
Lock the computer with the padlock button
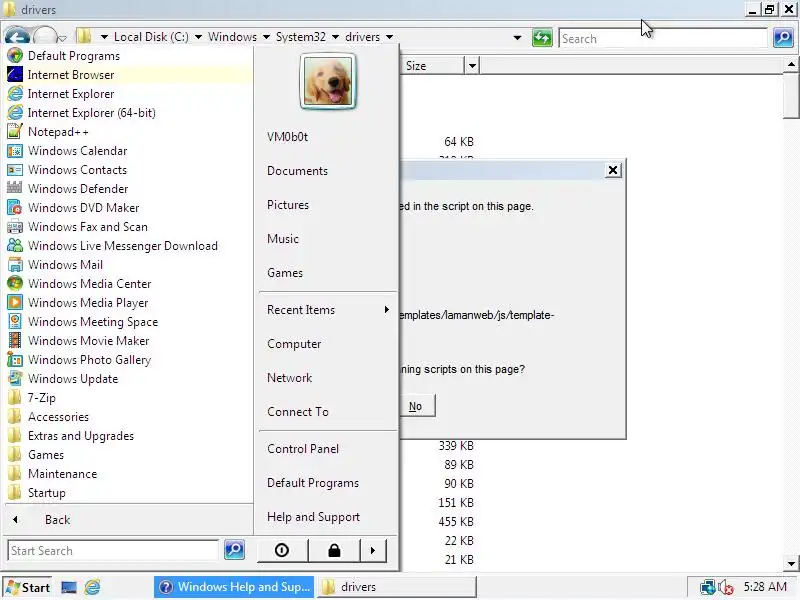click(334, 551)
